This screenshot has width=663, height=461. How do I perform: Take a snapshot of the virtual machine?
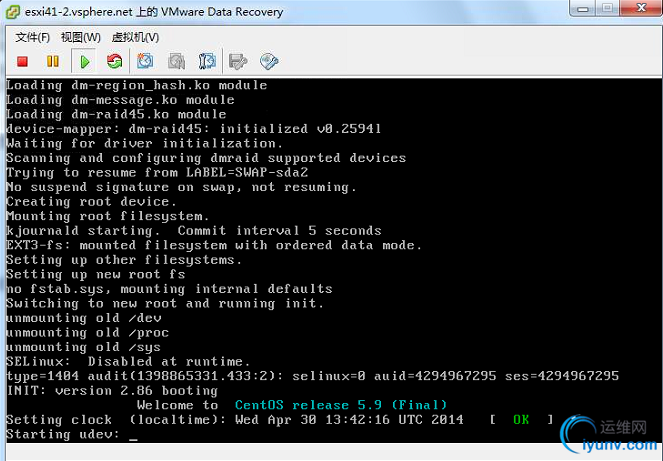pyautogui.click(x=145, y=61)
